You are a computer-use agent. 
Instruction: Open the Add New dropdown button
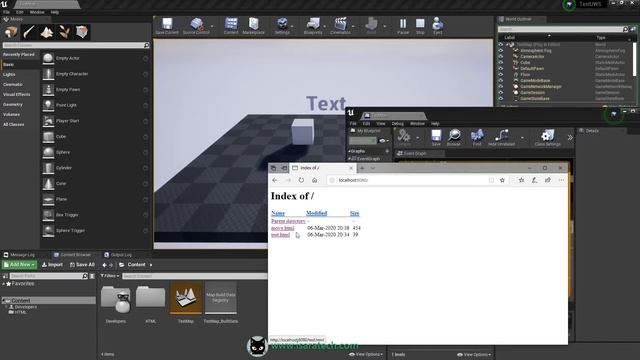tap(19, 264)
